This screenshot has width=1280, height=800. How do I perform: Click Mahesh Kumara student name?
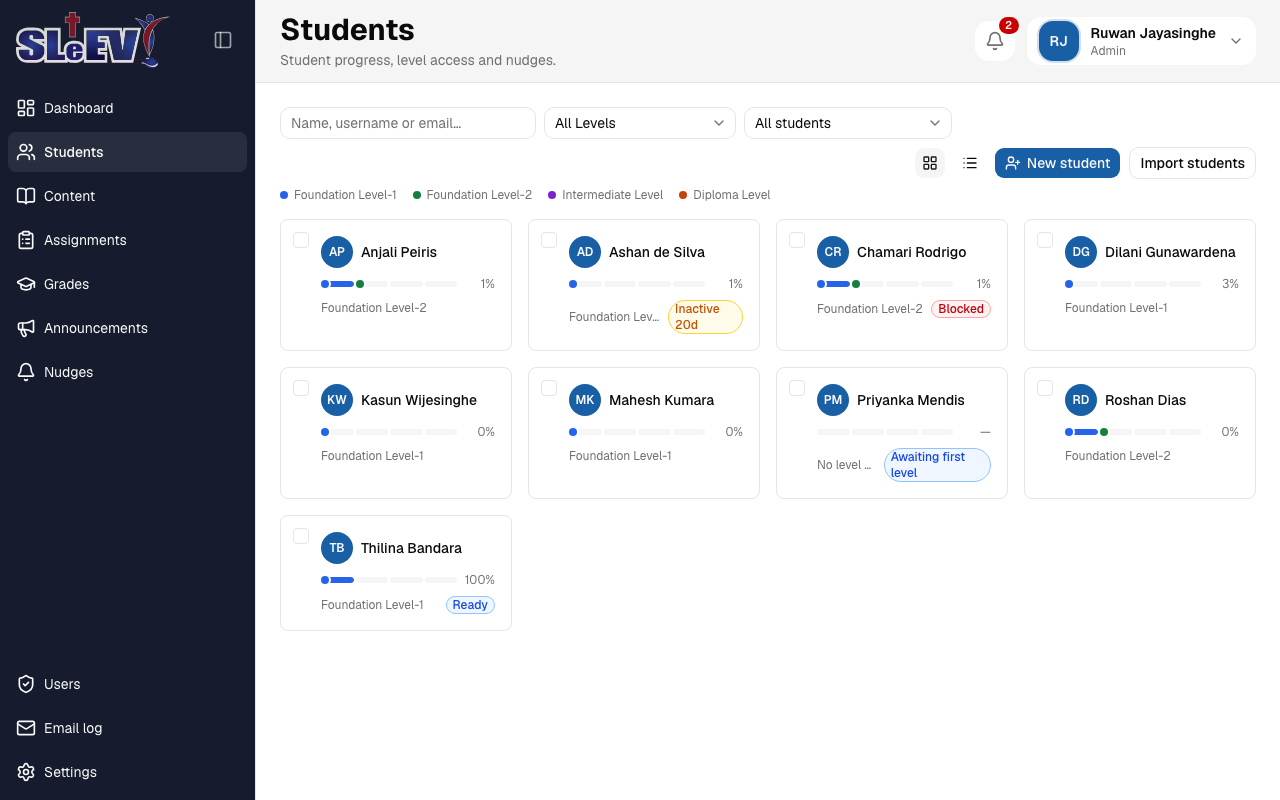(661, 400)
